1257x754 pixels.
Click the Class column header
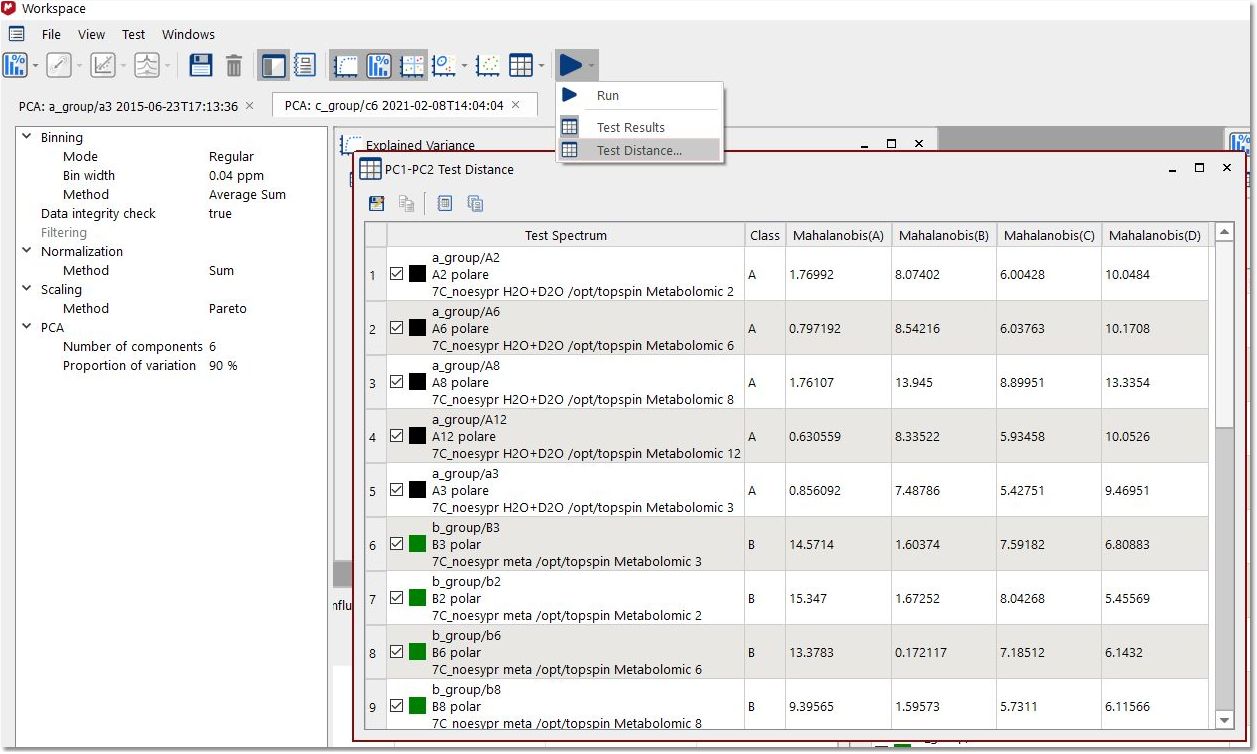(765, 235)
